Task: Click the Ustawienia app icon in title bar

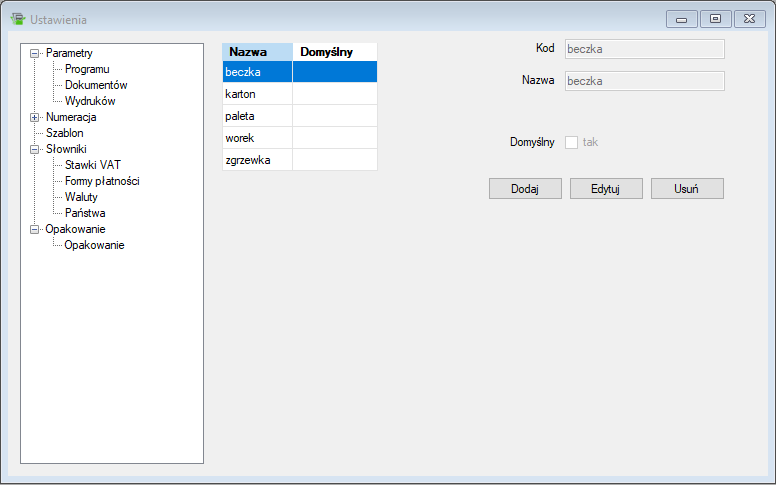Action: [x=16, y=19]
